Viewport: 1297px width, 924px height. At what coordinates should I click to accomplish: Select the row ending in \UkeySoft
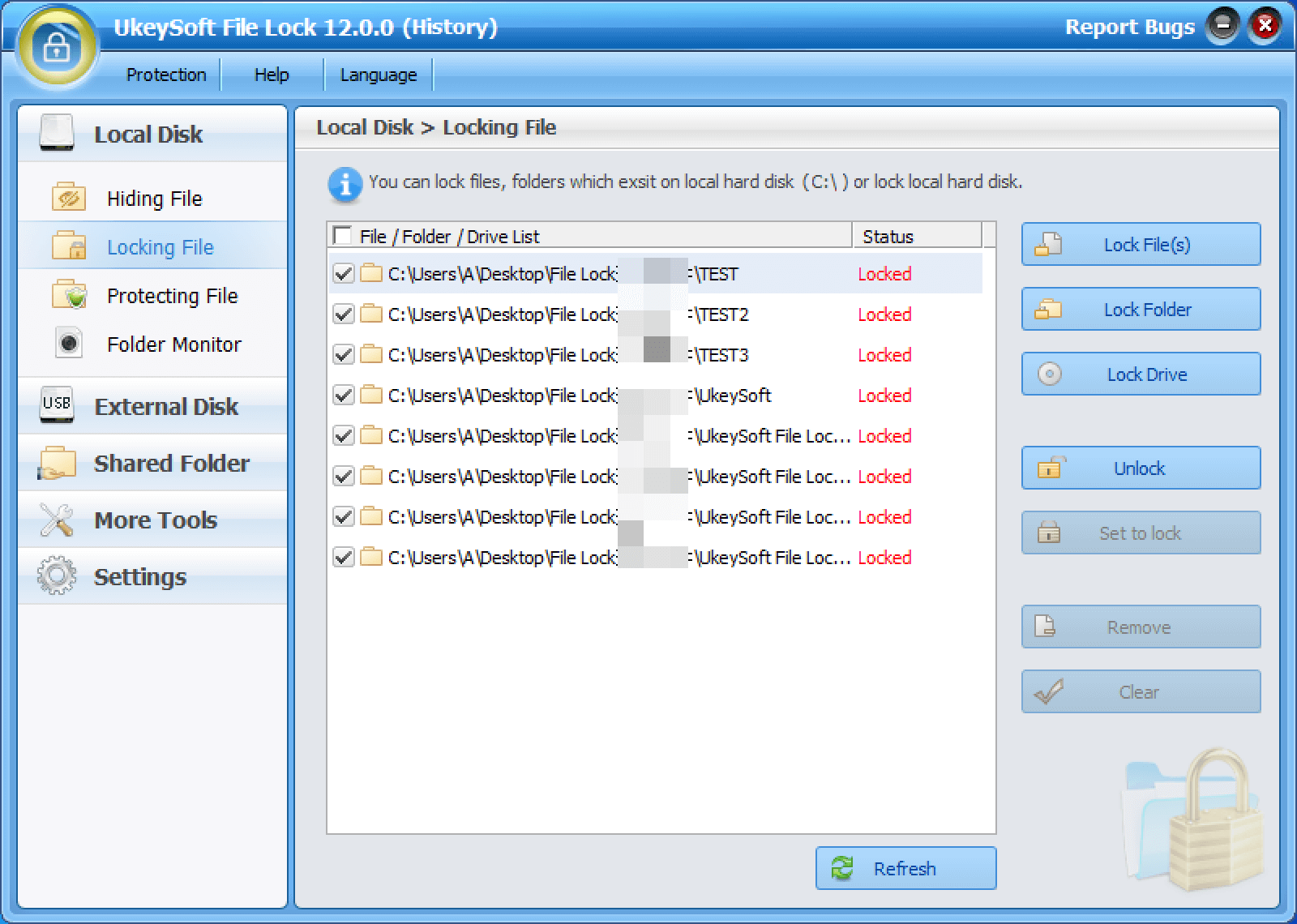coord(655,395)
